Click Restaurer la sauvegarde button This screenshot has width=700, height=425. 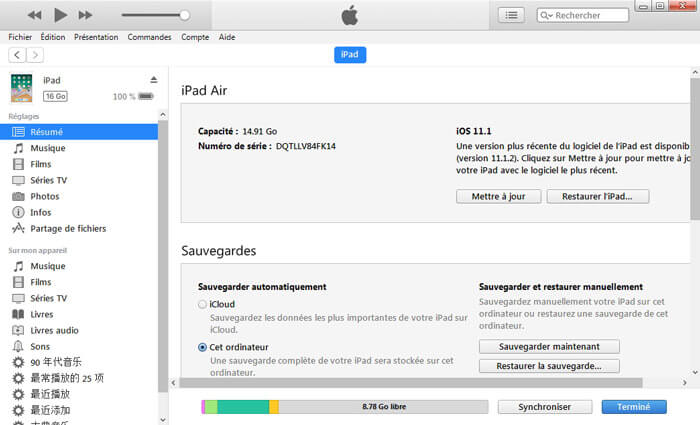click(549, 366)
